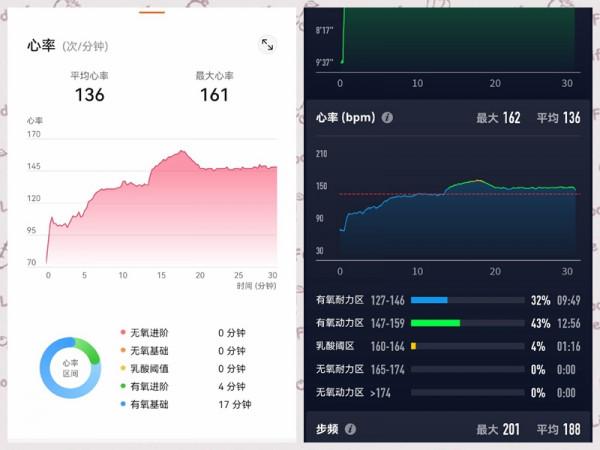
Task: Click the 有氧进阶 legend label
Action: point(150,386)
